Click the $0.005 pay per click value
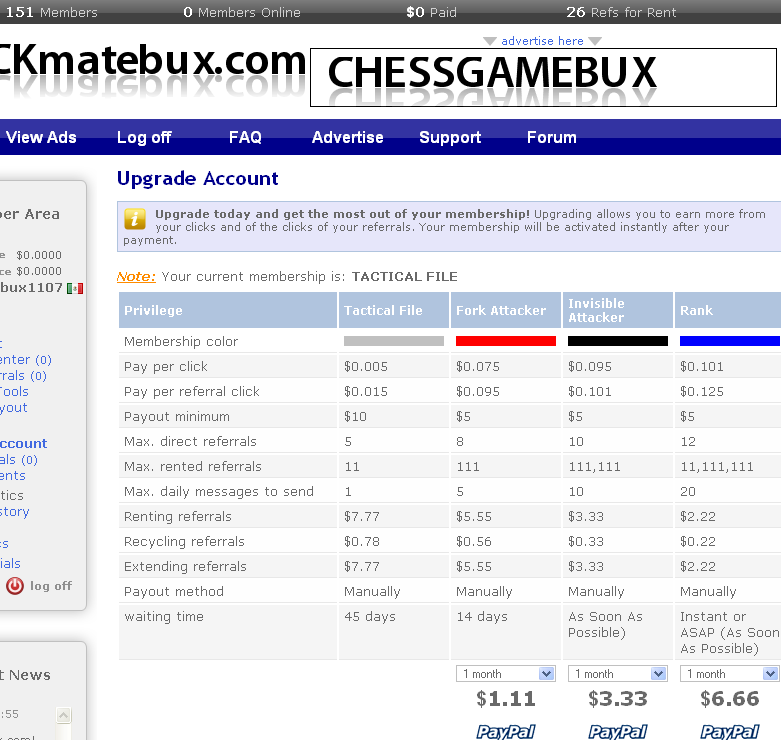The height and width of the screenshot is (740, 781). tap(366, 367)
